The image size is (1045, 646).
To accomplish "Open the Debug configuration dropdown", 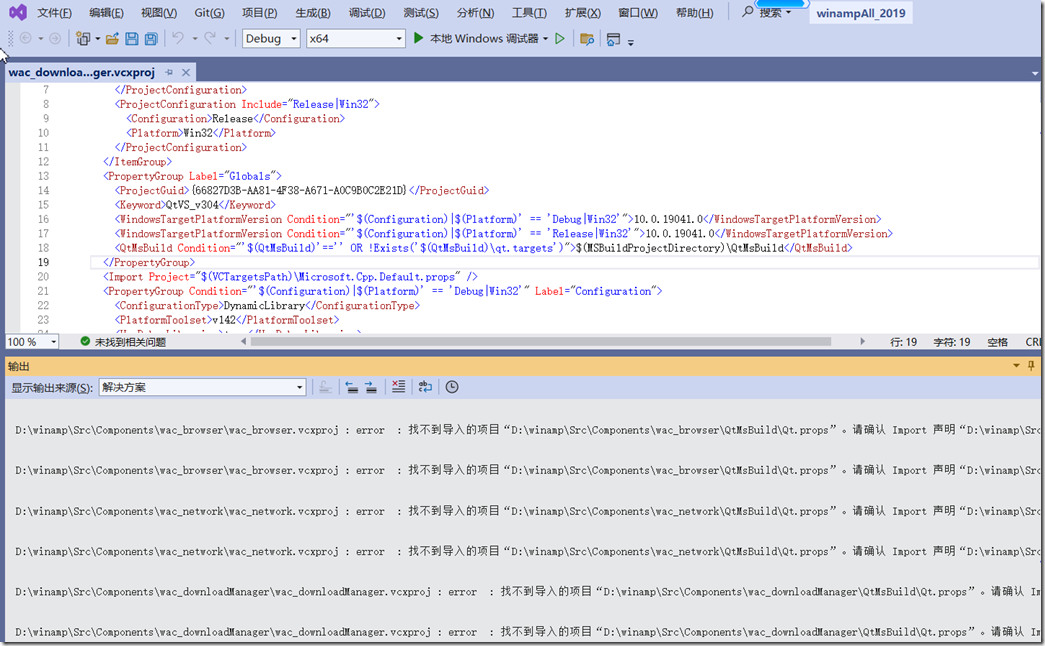I will (271, 39).
